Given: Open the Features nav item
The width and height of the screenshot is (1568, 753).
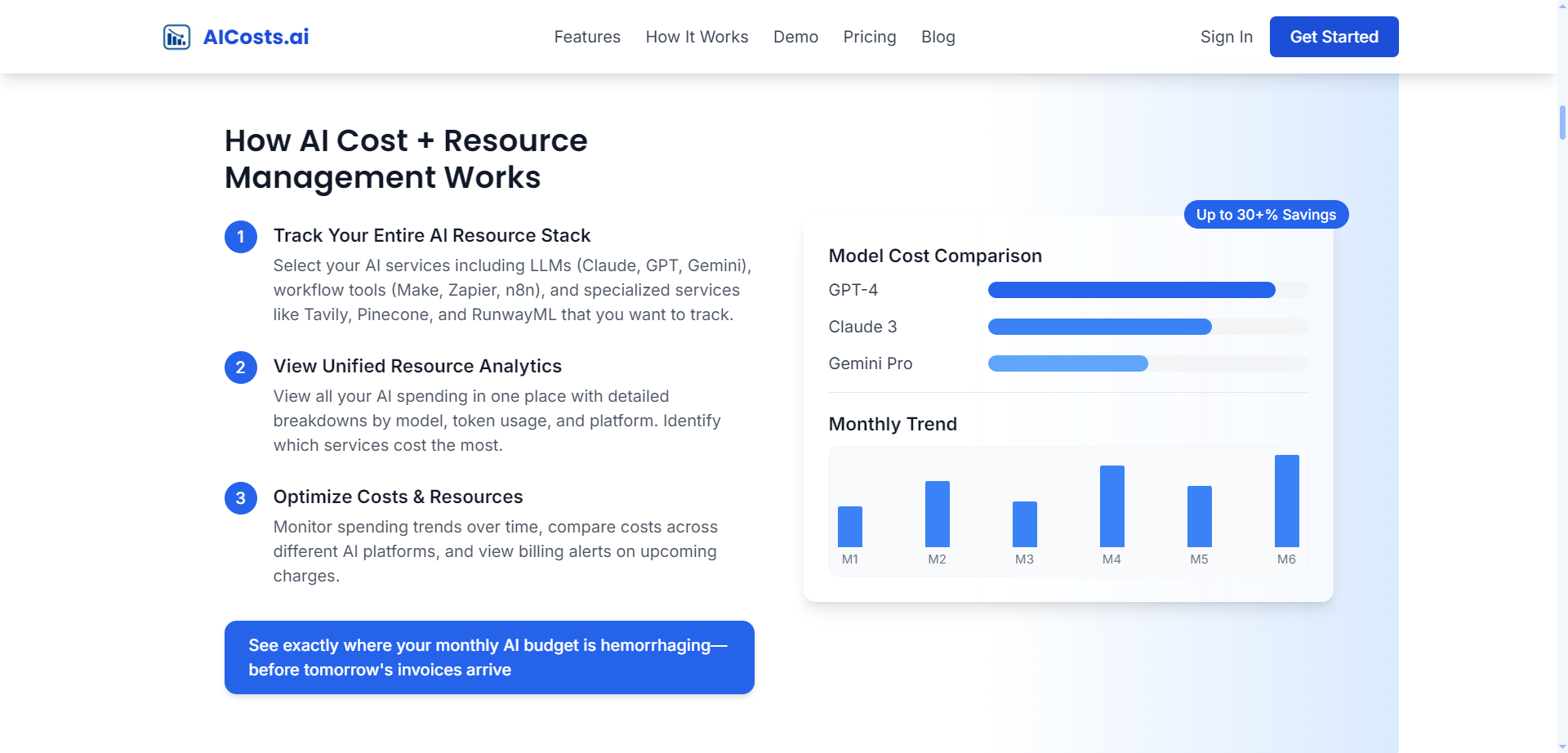Looking at the screenshot, I should (587, 37).
